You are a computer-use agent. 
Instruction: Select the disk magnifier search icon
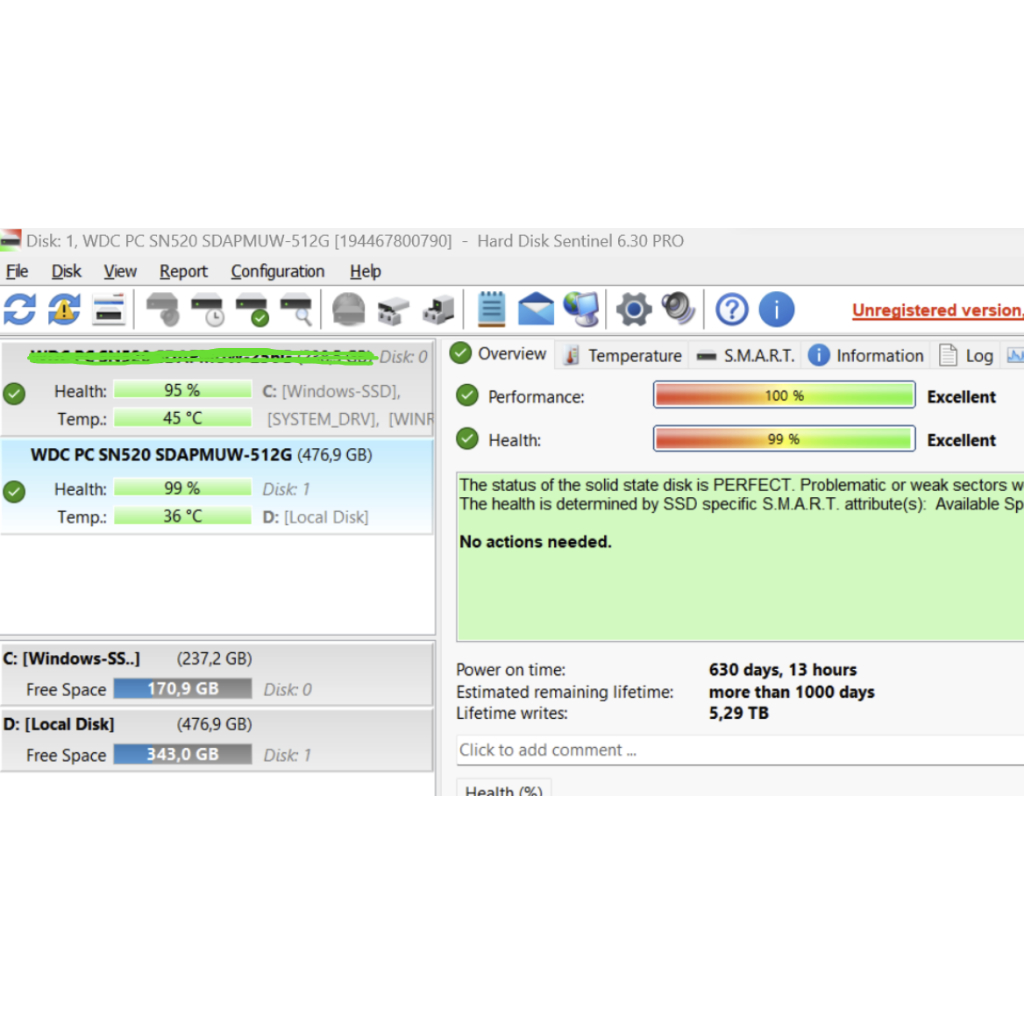click(297, 310)
